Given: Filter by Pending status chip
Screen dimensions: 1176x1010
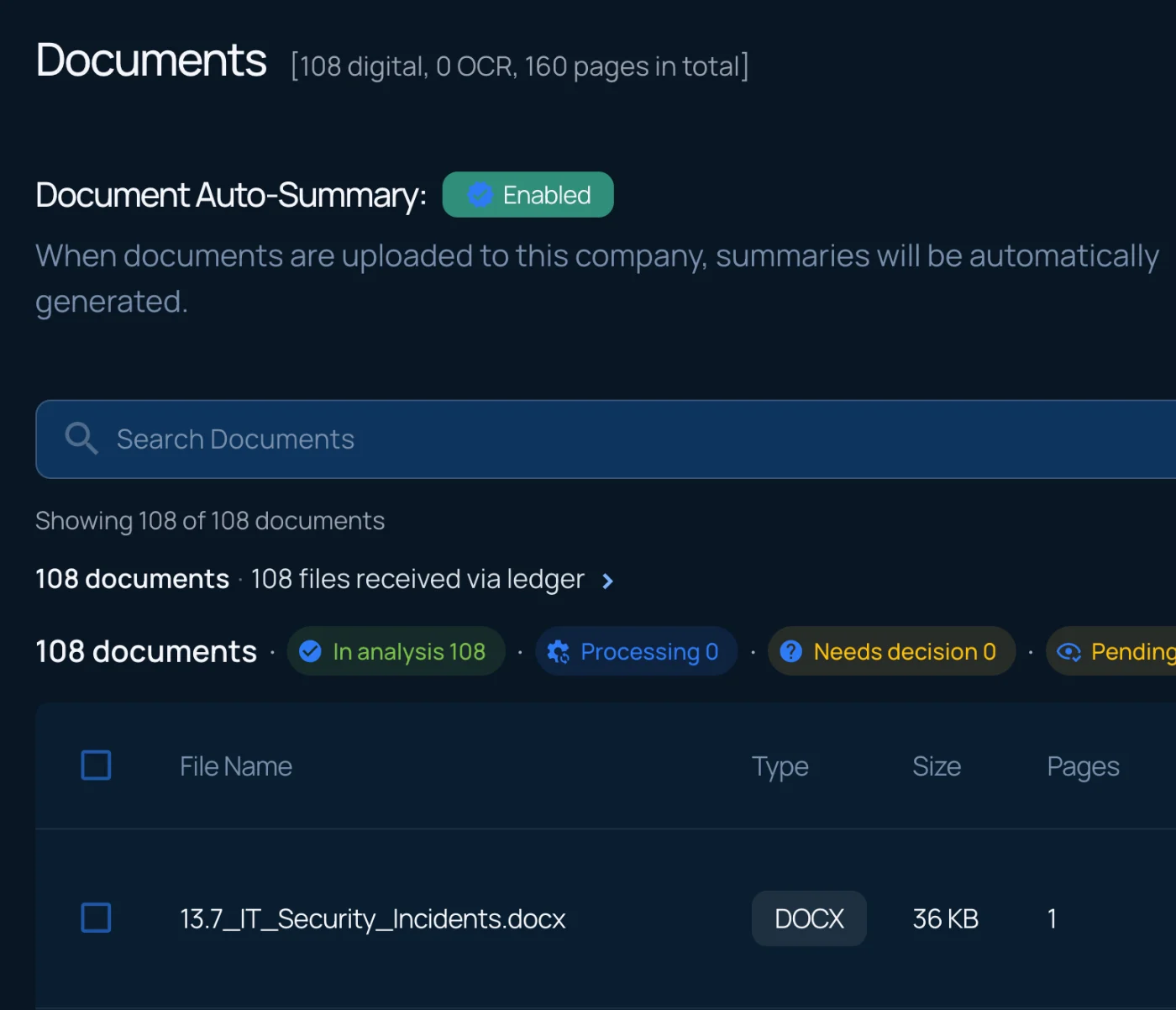Looking at the screenshot, I should [1110, 651].
